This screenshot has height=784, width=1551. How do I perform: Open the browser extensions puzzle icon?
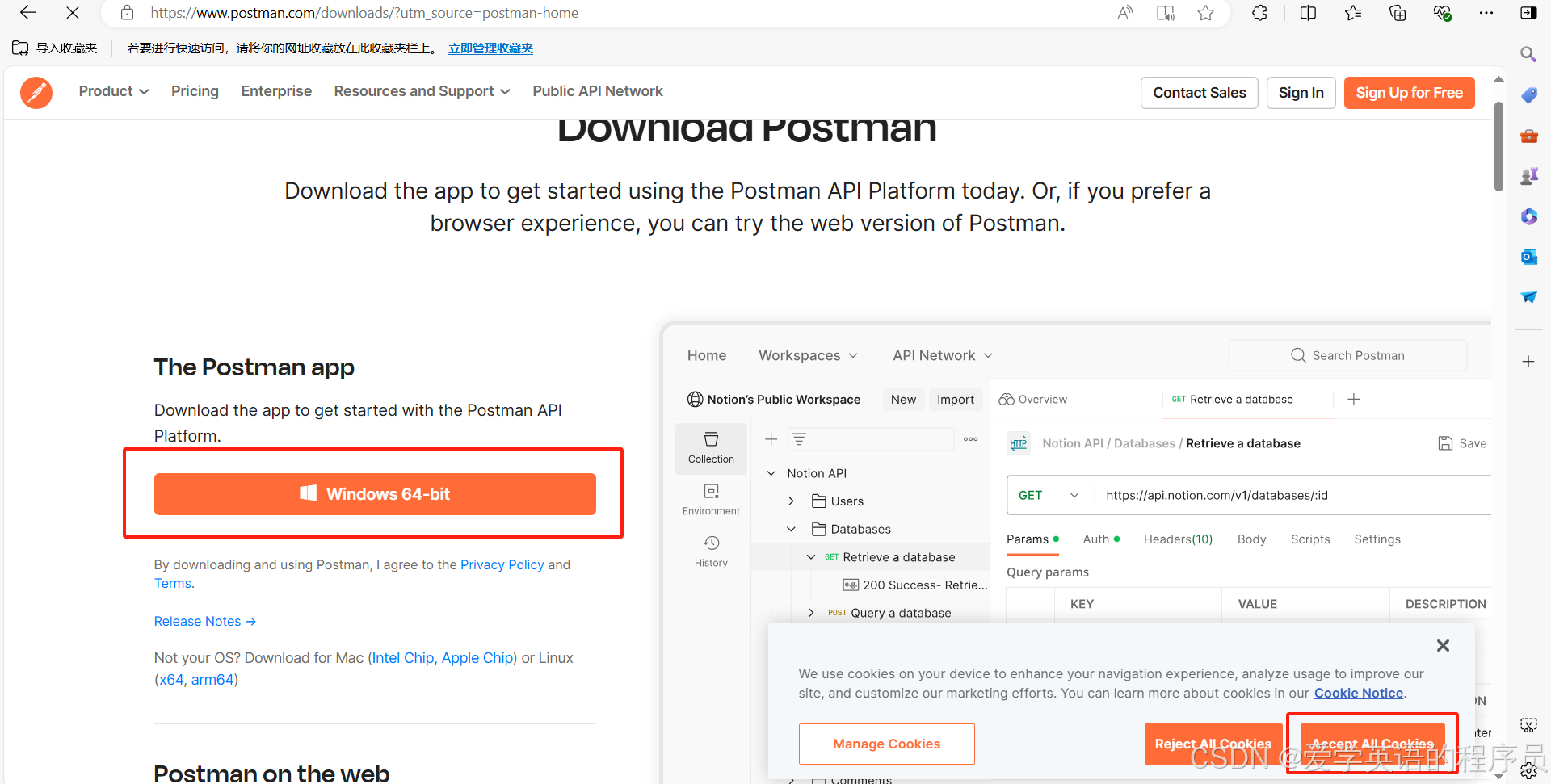(x=1259, y=13)
